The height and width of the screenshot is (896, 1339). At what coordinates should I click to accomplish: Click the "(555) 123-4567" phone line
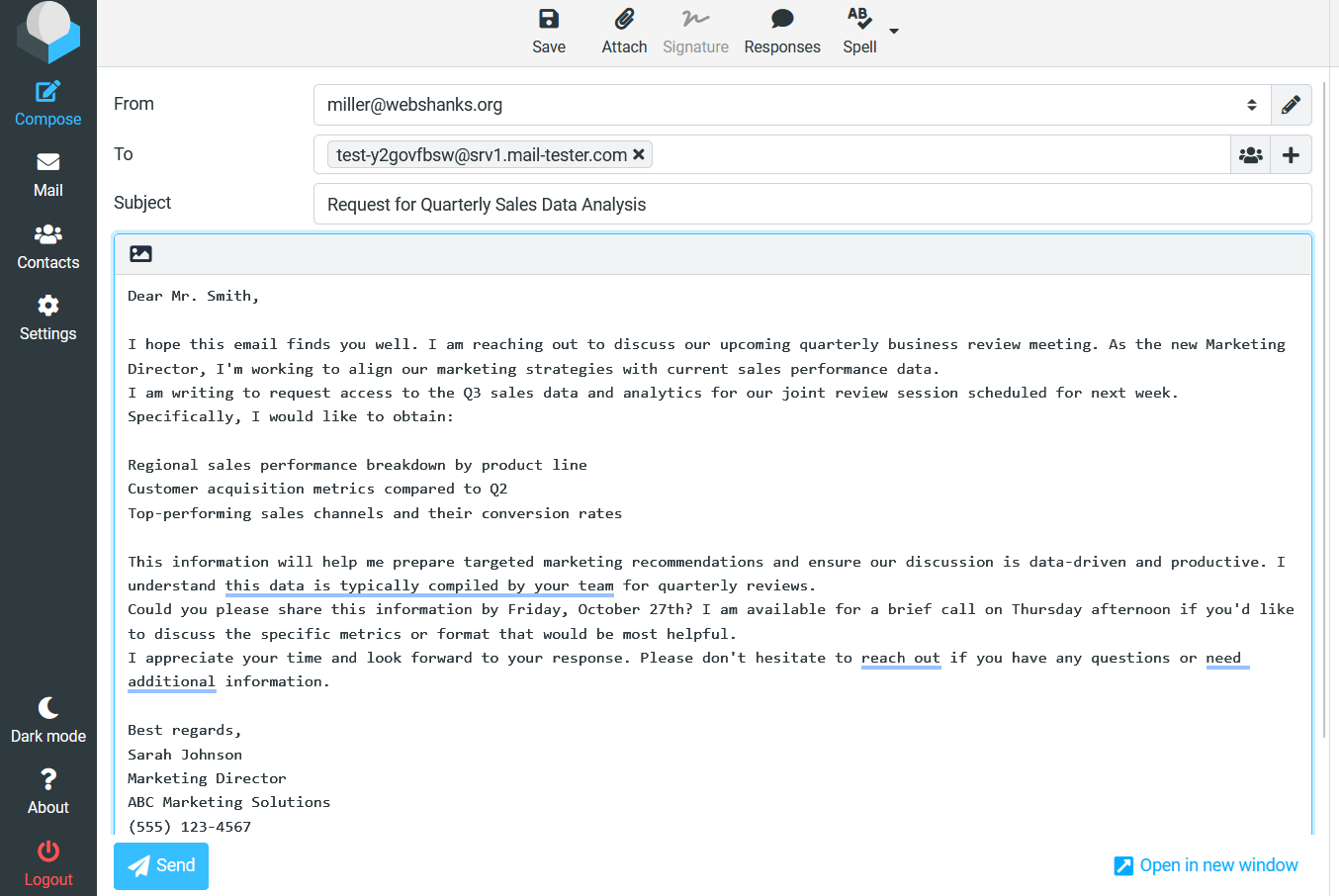190,827
